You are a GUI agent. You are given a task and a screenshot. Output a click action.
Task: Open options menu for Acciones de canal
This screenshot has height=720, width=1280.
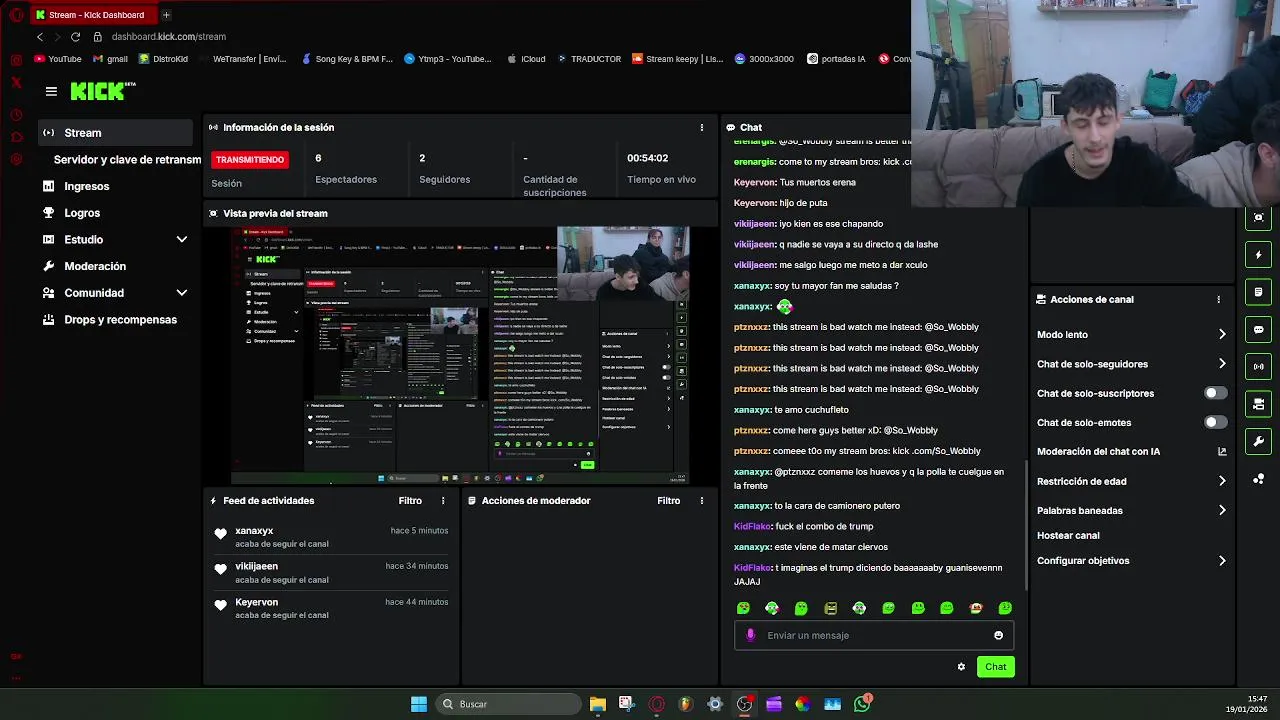click(1218, 299)
